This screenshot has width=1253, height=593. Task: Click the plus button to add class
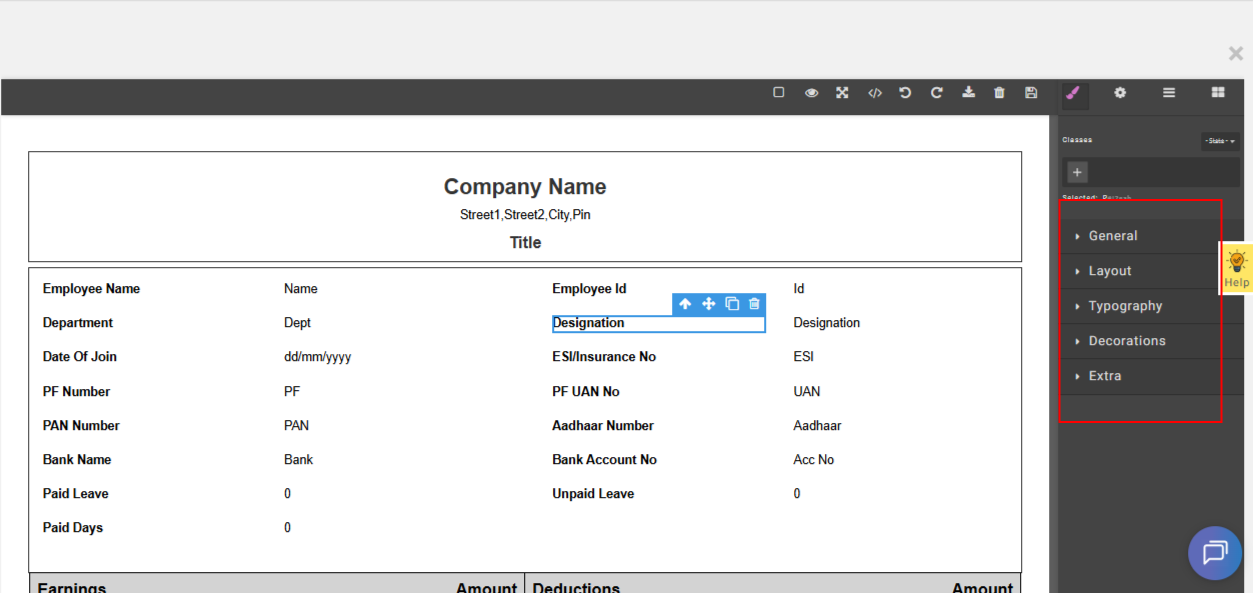click(1077, 172)
